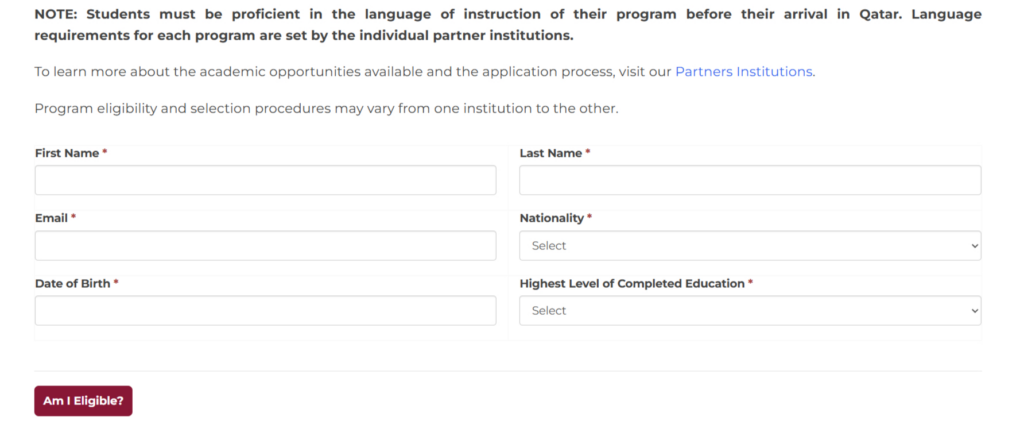1024x432 pixels.
Task: Select the Date of Birth field
Action: coord(265,310)
